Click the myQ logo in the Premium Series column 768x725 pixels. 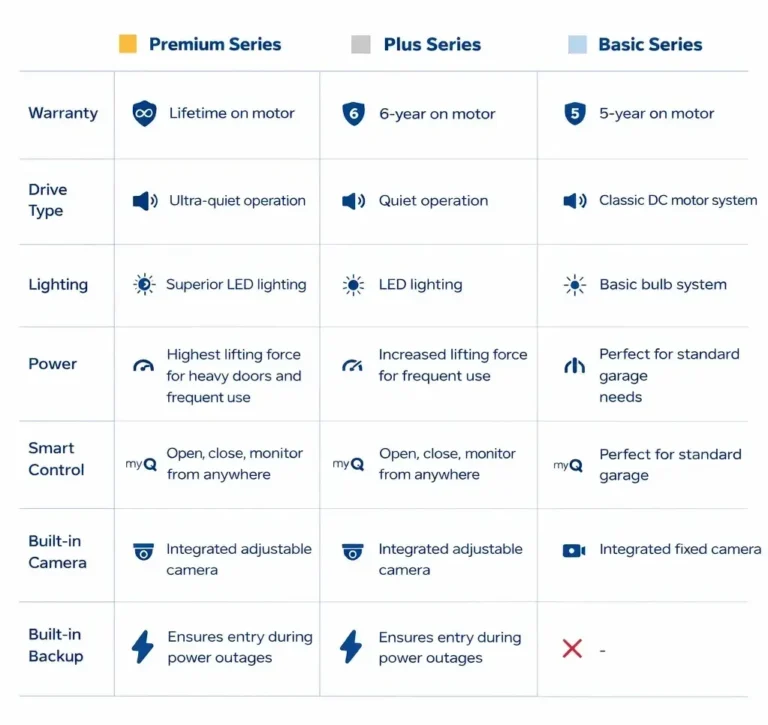tap(141, 464)
